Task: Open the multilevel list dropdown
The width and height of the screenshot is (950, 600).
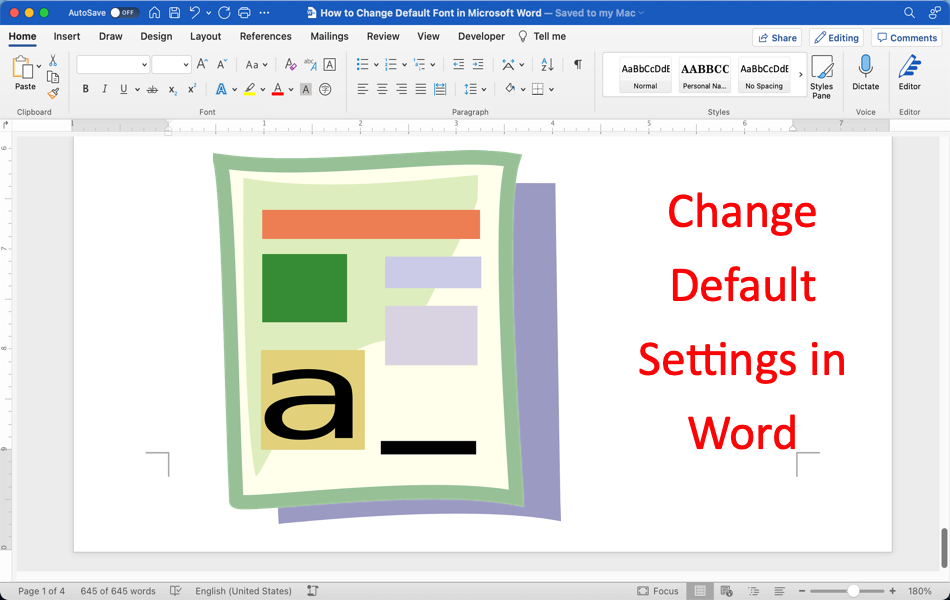Action: click(x=433, y=65)
